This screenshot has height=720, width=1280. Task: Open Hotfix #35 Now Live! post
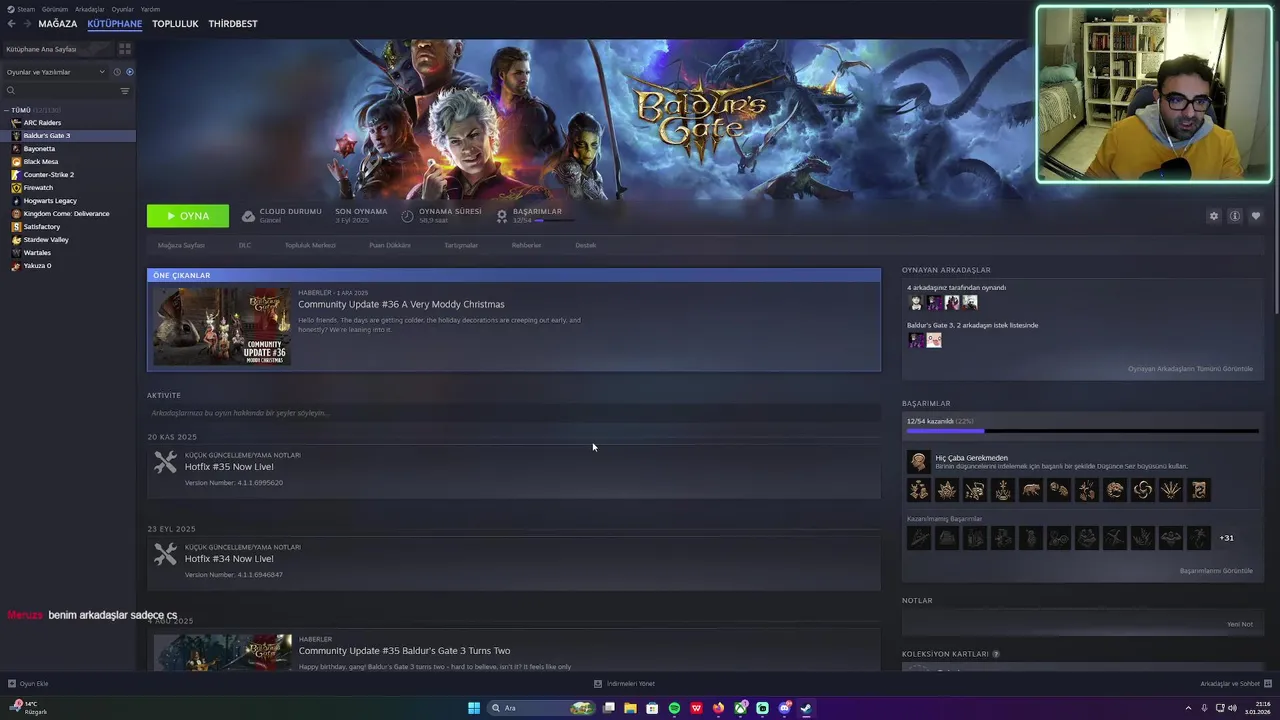(x=229, y=467)
